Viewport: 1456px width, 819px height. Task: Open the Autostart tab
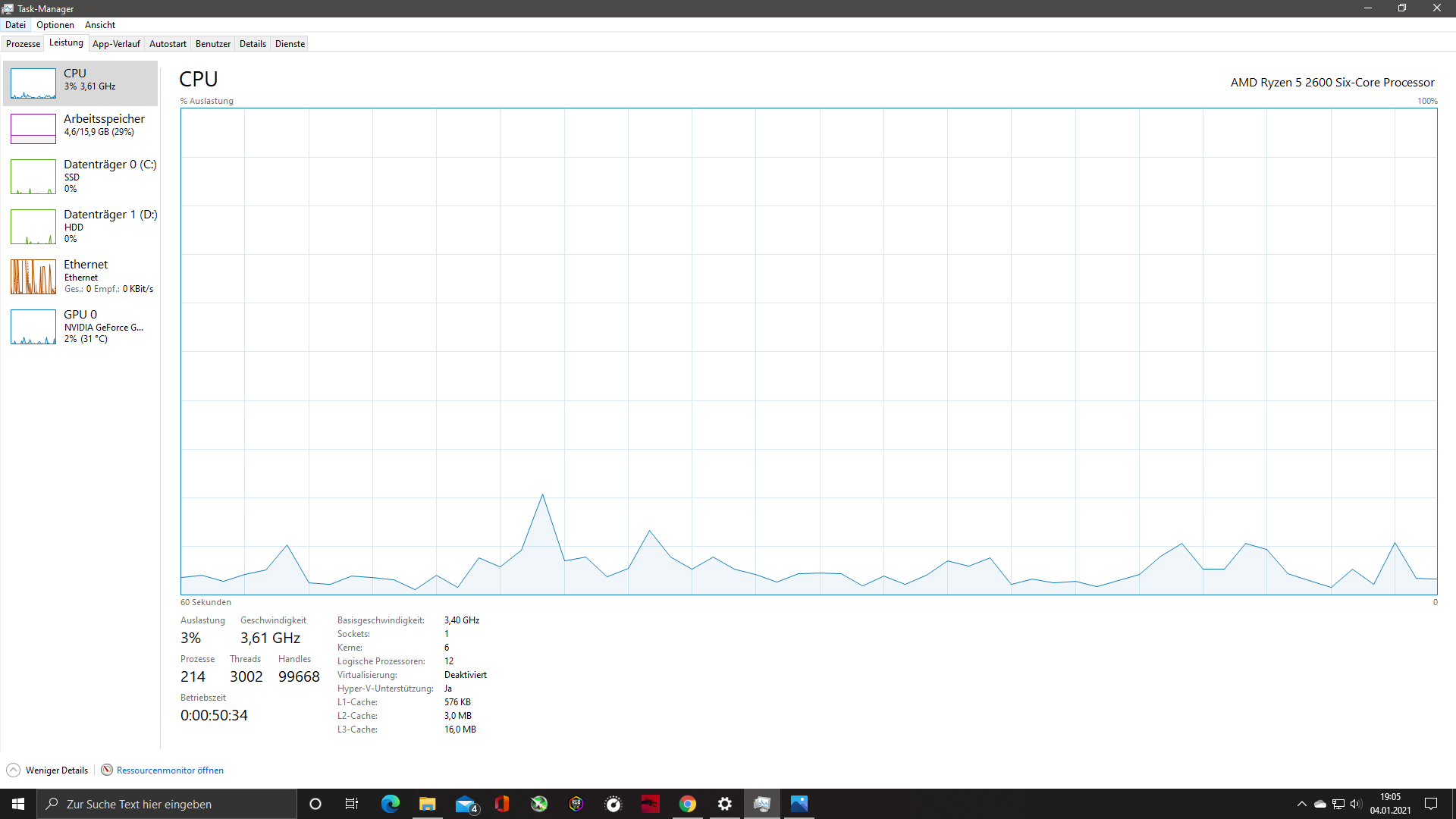[x=167, y=43]
